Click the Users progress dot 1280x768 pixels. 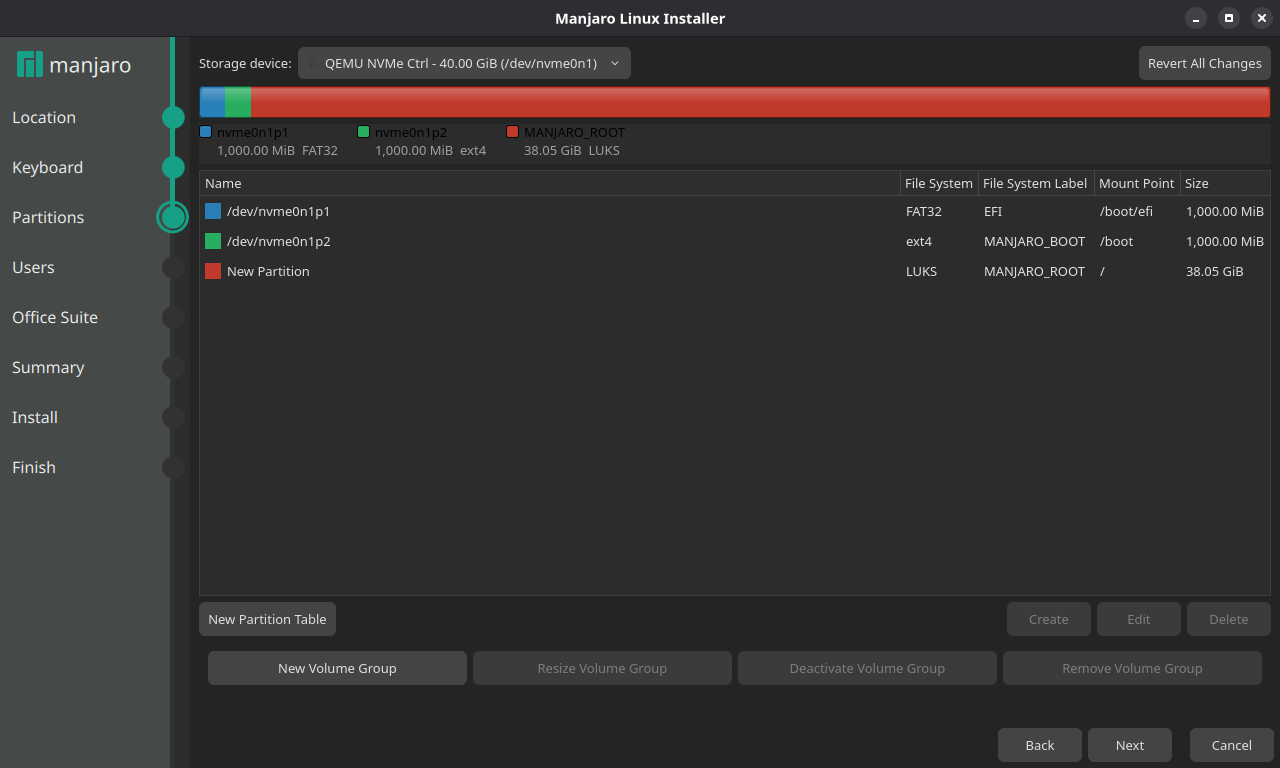pyautogui.click(x=173, y=267)
